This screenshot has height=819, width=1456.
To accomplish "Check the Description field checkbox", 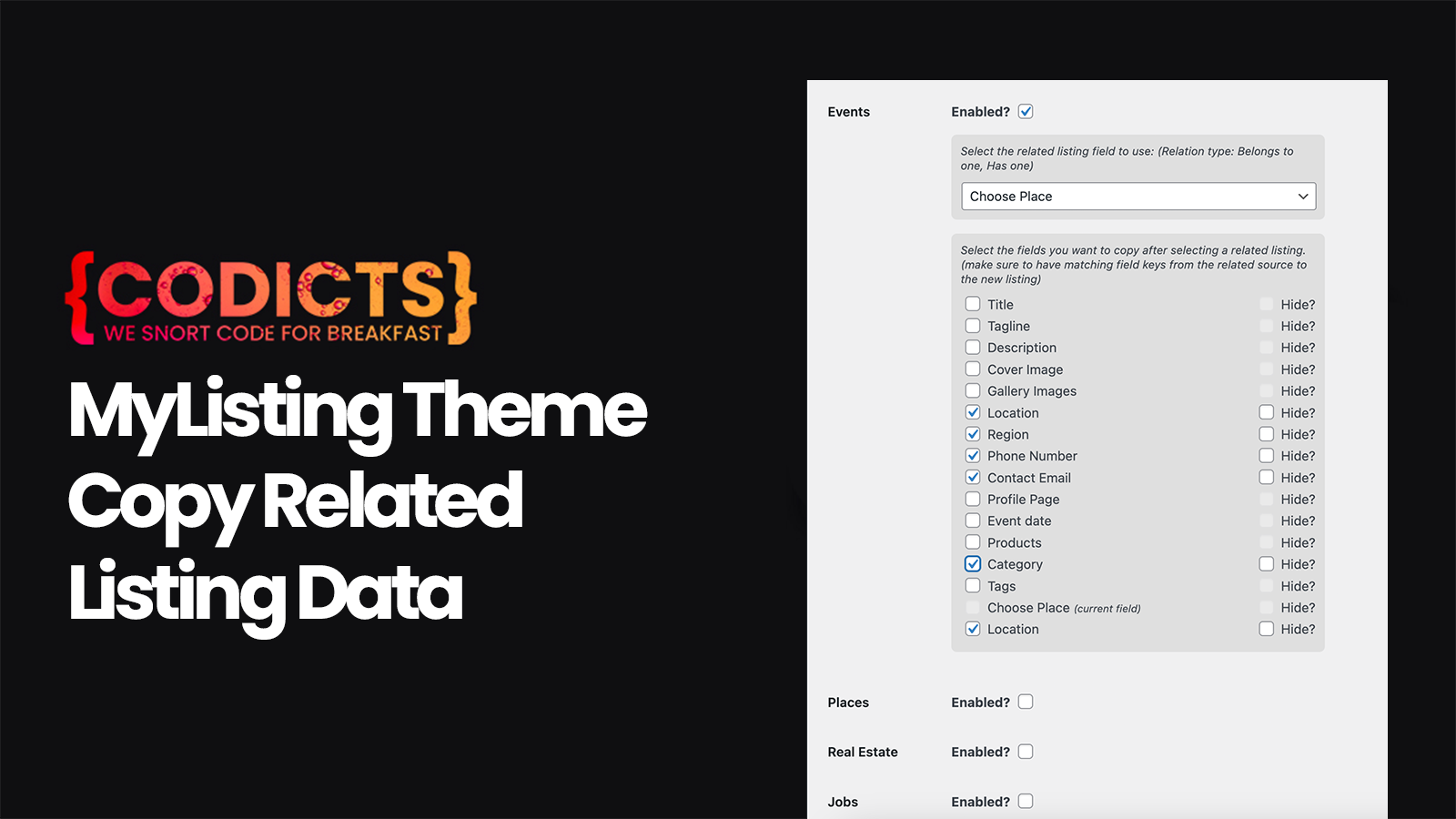I will [973, 348].
